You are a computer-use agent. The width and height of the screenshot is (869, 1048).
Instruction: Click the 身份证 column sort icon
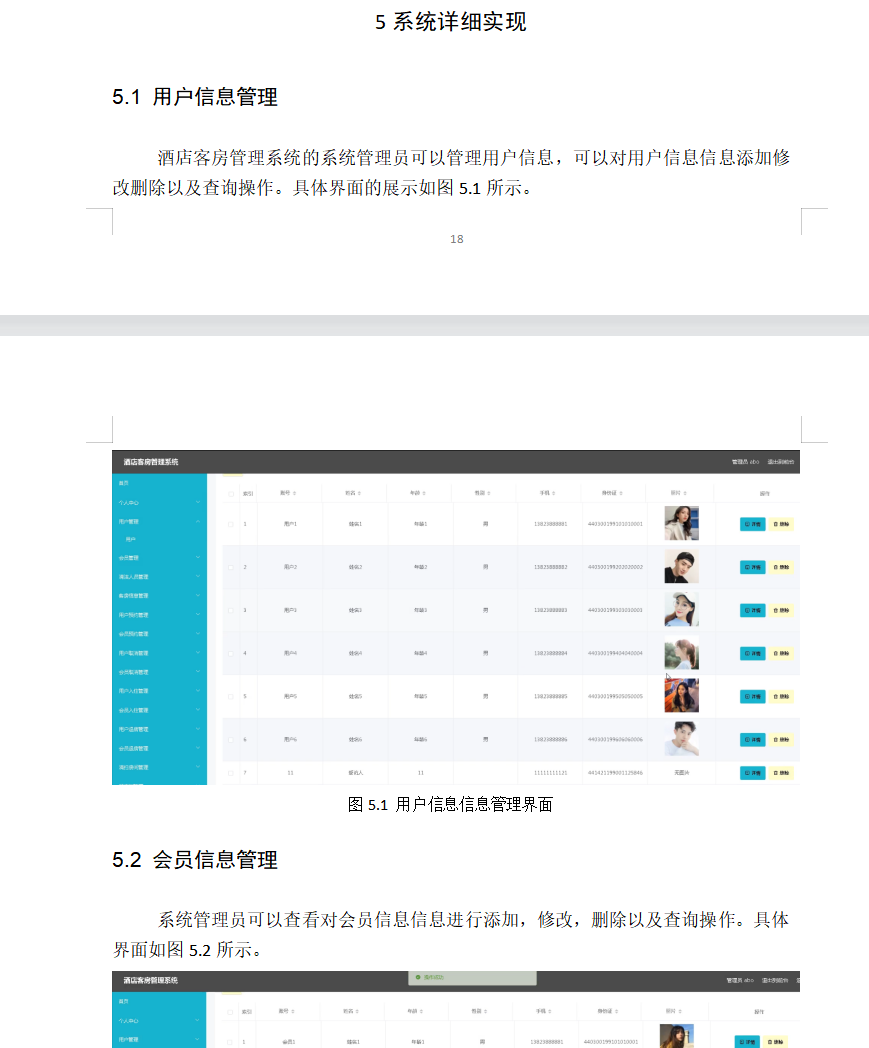pyautogui.click(x=620, y=491)
